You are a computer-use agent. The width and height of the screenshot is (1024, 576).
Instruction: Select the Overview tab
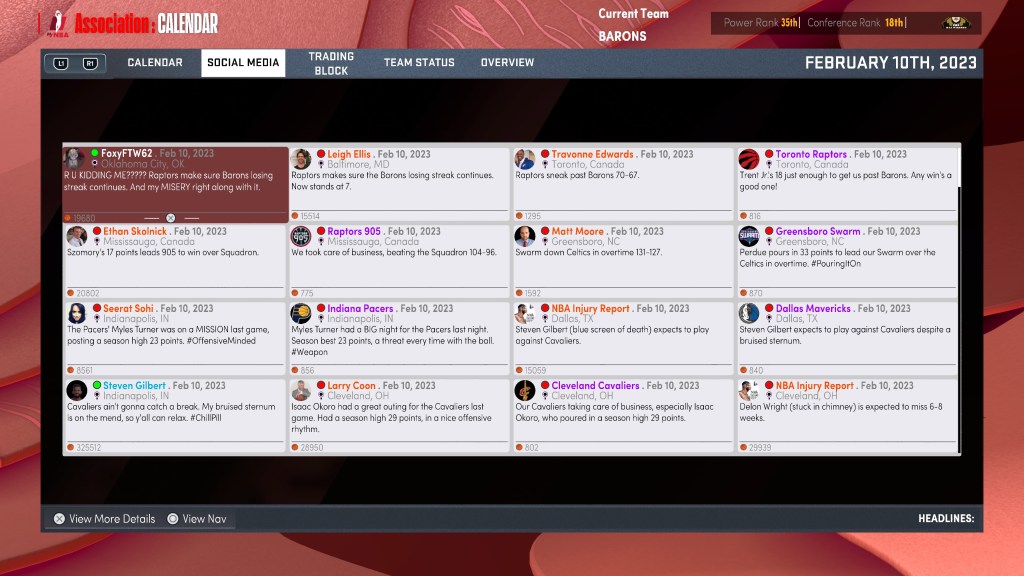point(507,63)
